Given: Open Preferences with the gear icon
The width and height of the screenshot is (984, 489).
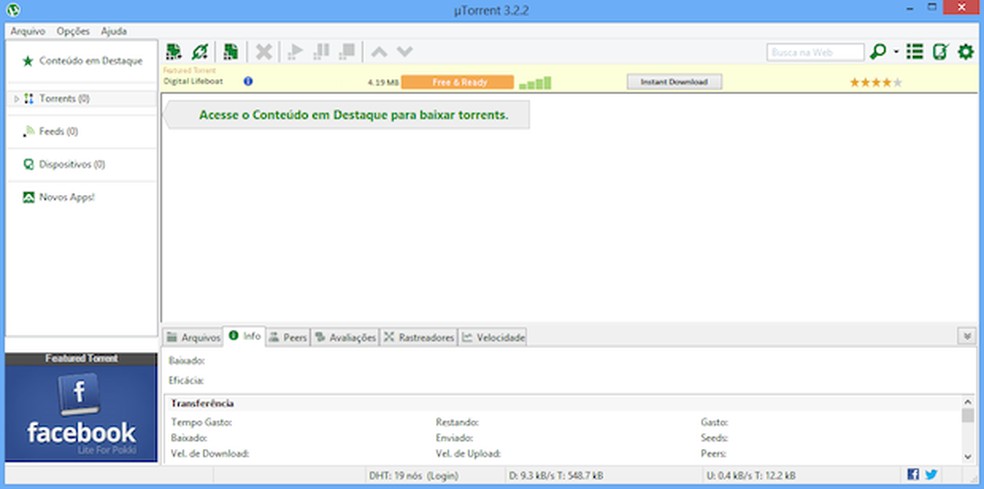Looking at the screenshot, I should point(966,52).
